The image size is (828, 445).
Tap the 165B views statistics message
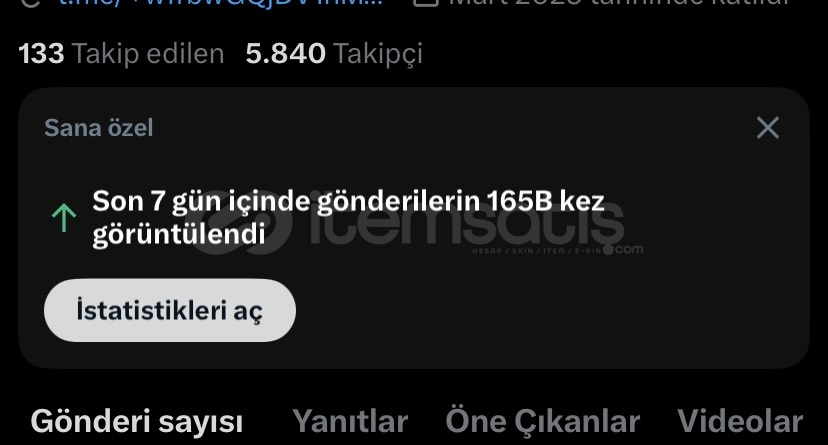348,217
